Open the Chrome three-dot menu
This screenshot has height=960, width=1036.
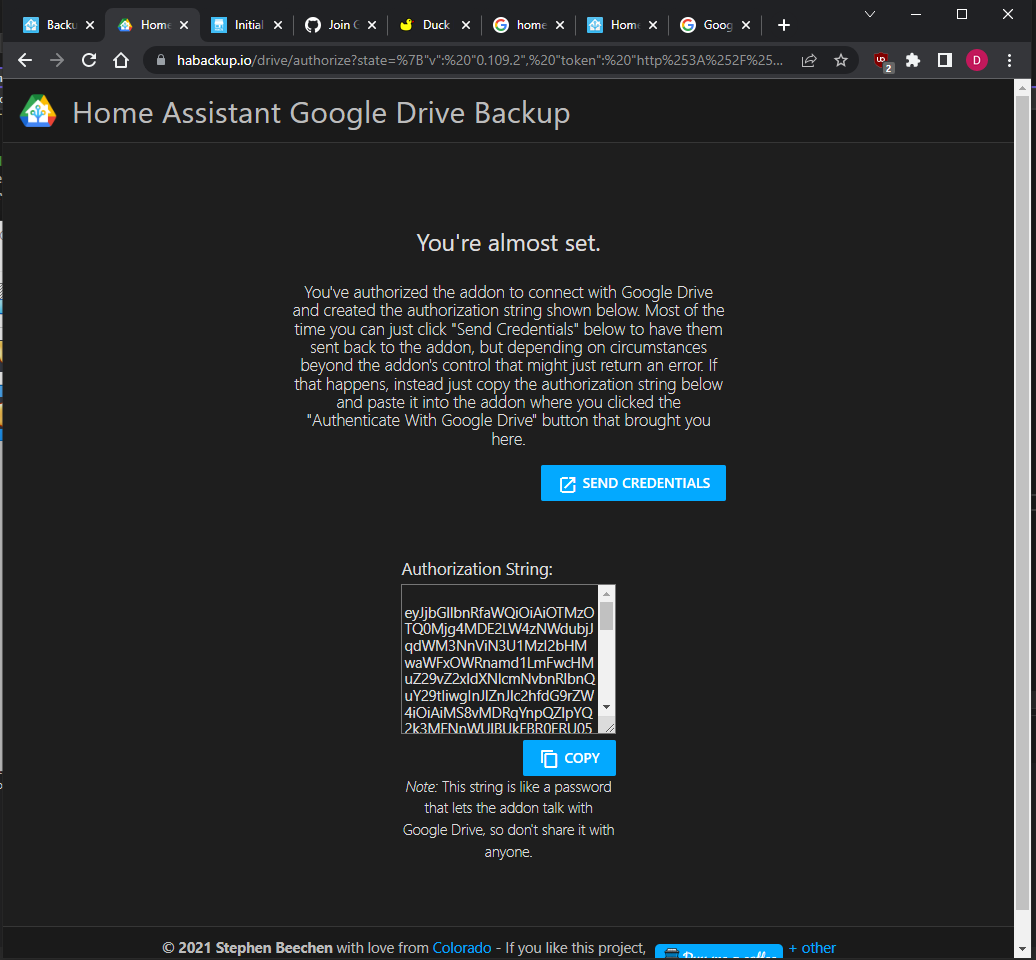pos(1009,60)
